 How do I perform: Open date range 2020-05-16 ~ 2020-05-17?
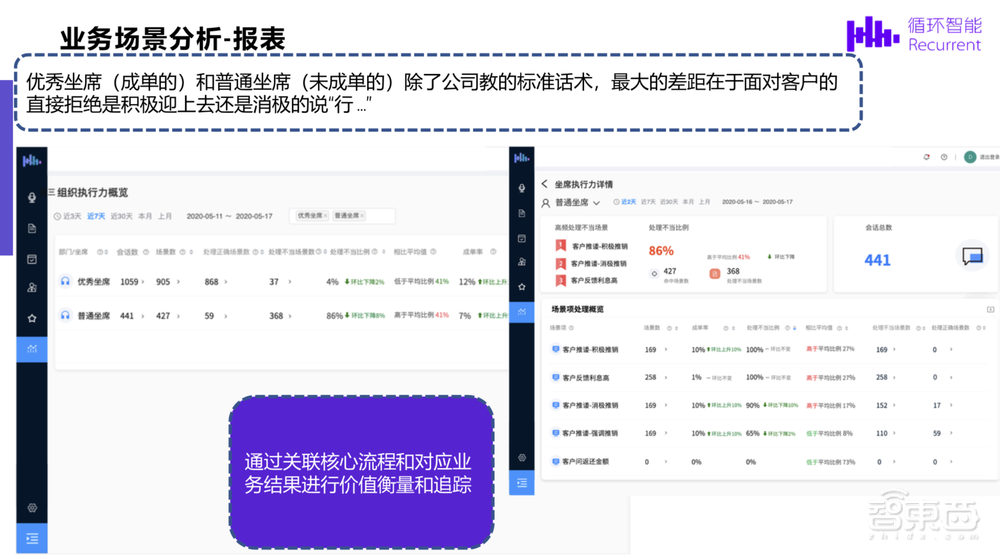click(757, 201)
